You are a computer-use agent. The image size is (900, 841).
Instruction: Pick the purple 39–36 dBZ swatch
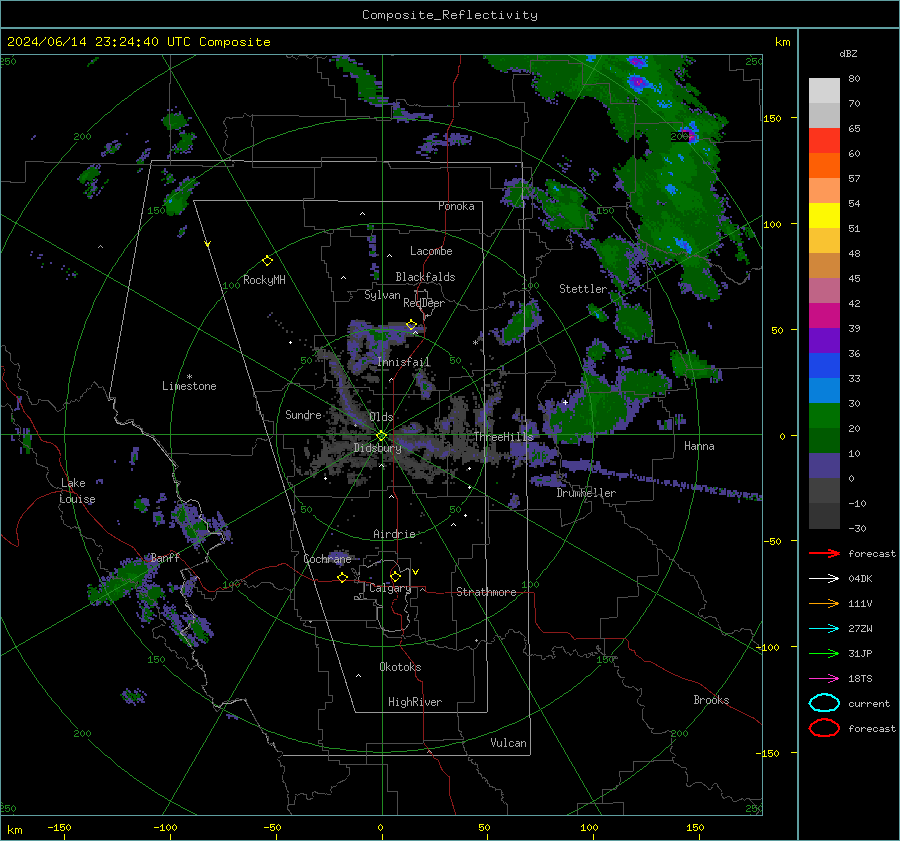(824, 340)
